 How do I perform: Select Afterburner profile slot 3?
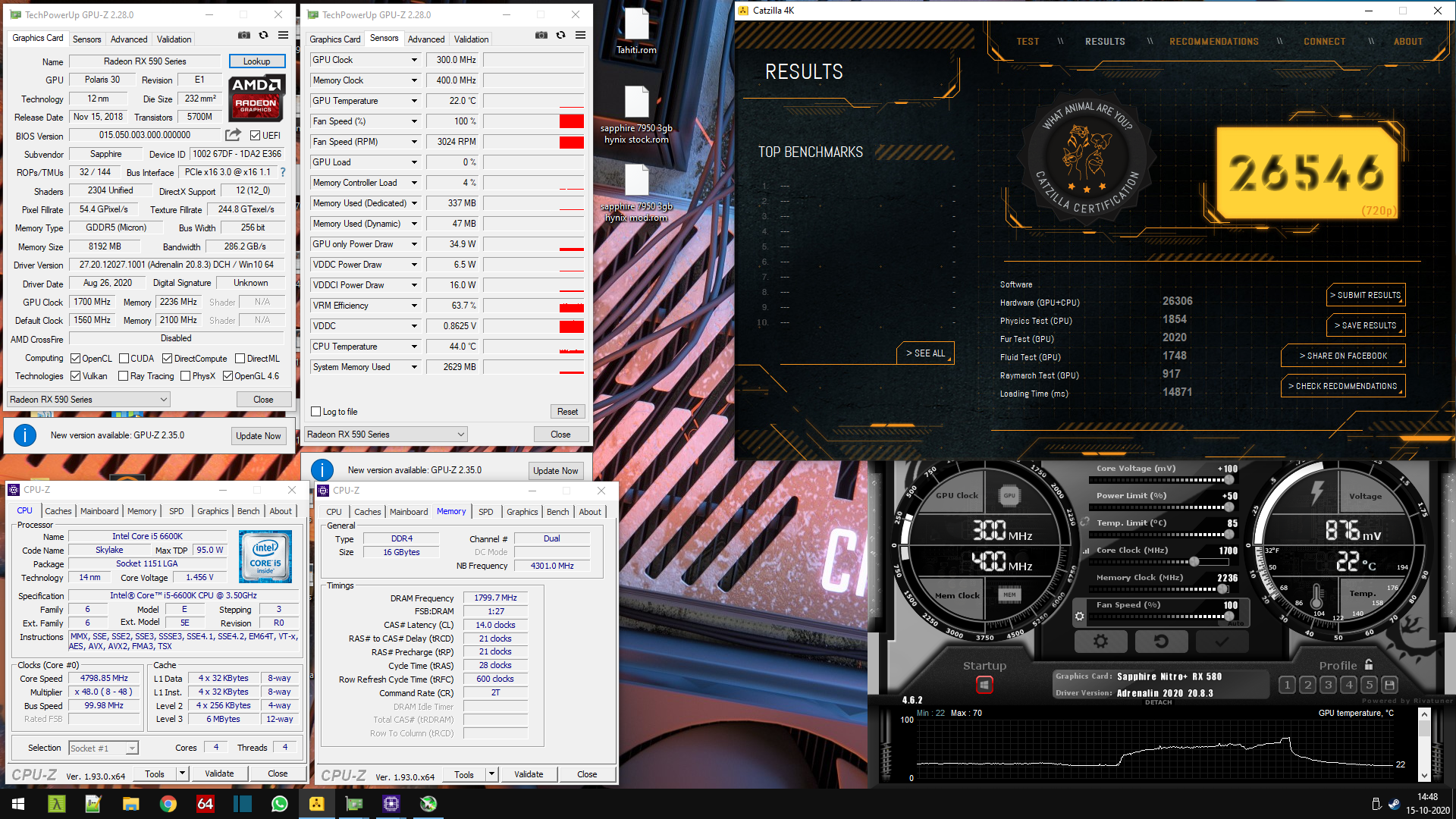click(x=1328, y=685)
